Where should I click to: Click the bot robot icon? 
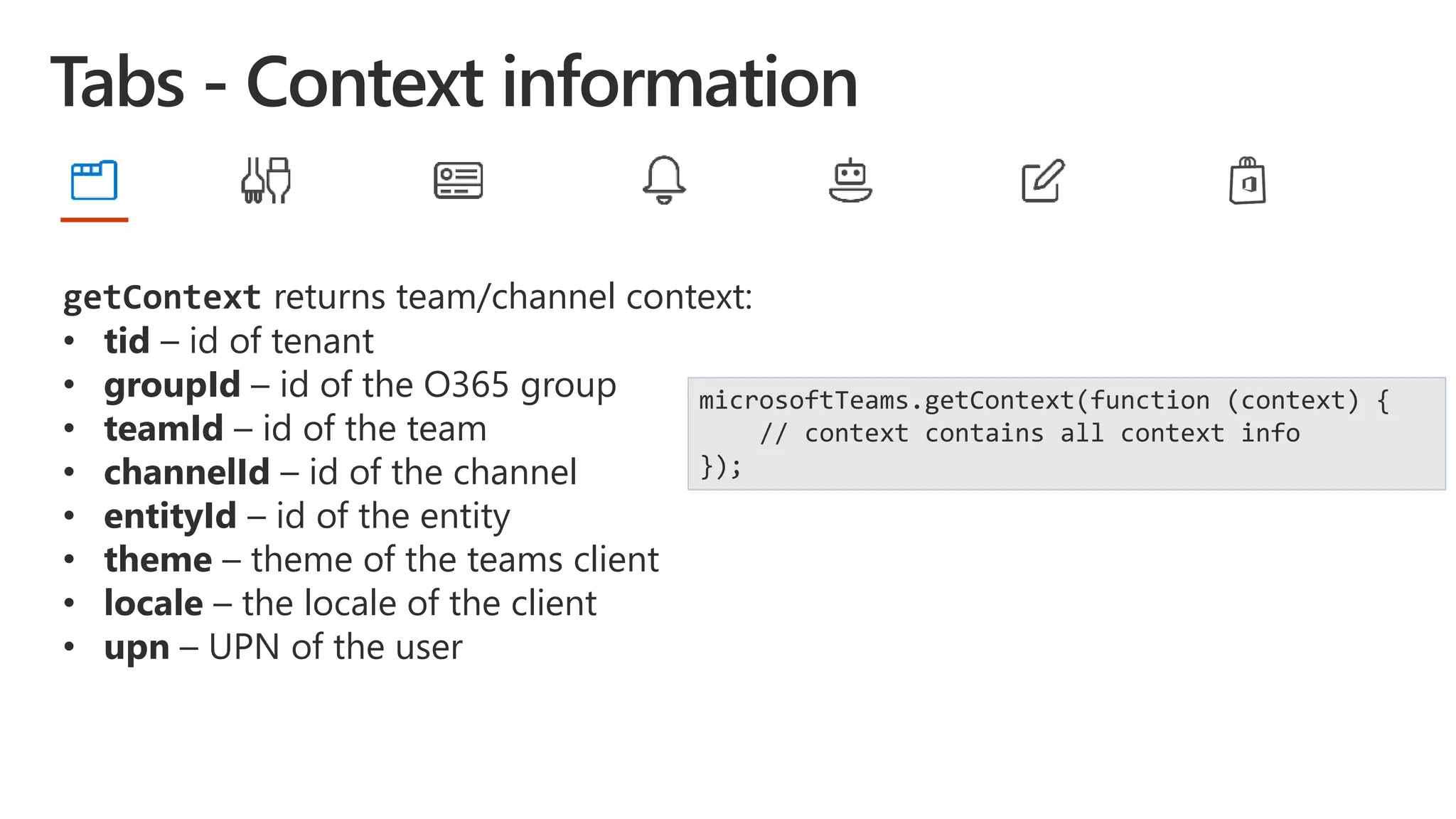pyautogui.click(x=850, y=181)
